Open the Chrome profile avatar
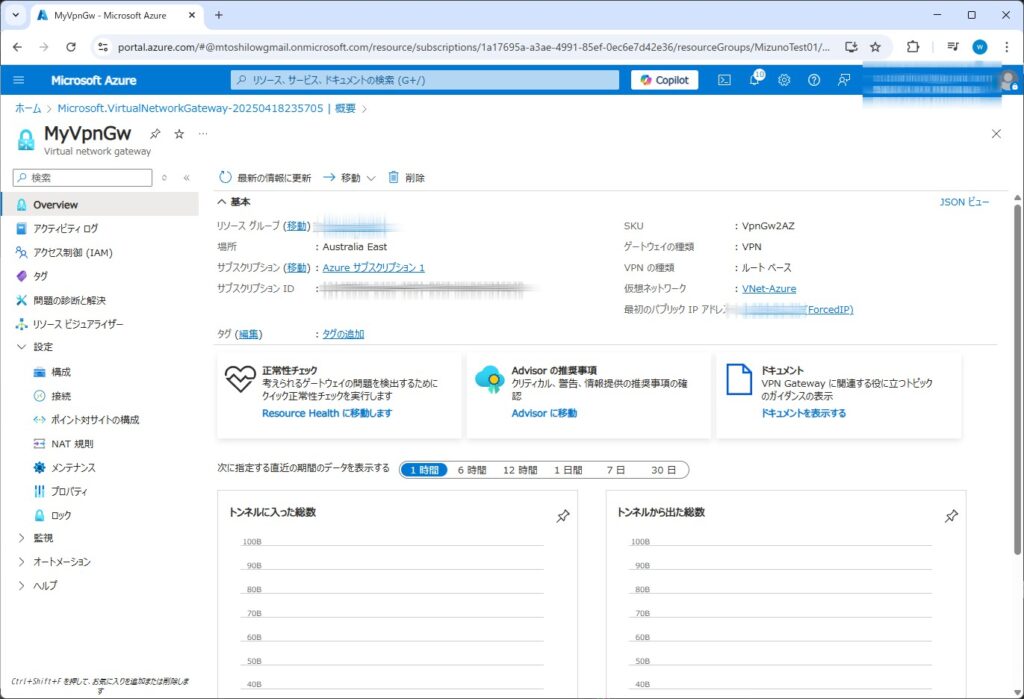The height and width of the screenshot is (699, 1024). tap(980, 47)
